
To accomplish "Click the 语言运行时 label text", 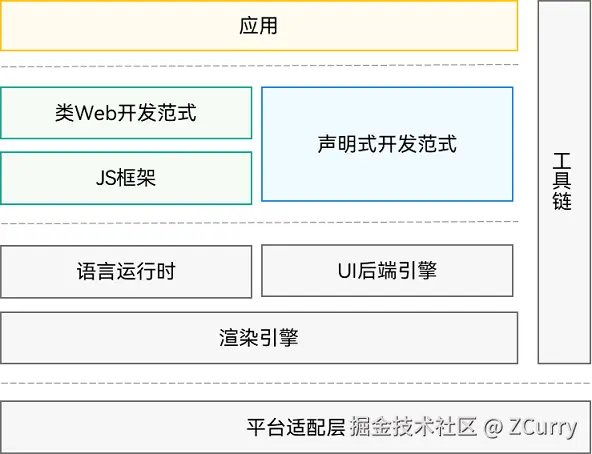I will 126,271.
